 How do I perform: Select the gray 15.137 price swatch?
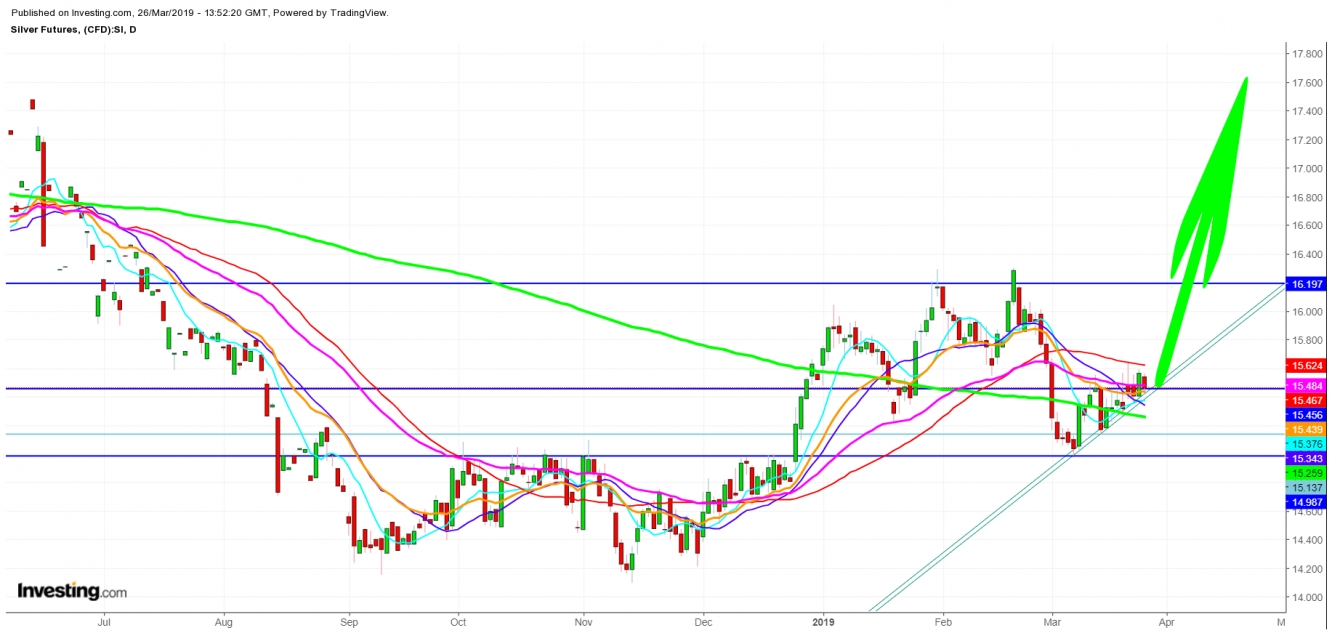tap(1305, 487)
